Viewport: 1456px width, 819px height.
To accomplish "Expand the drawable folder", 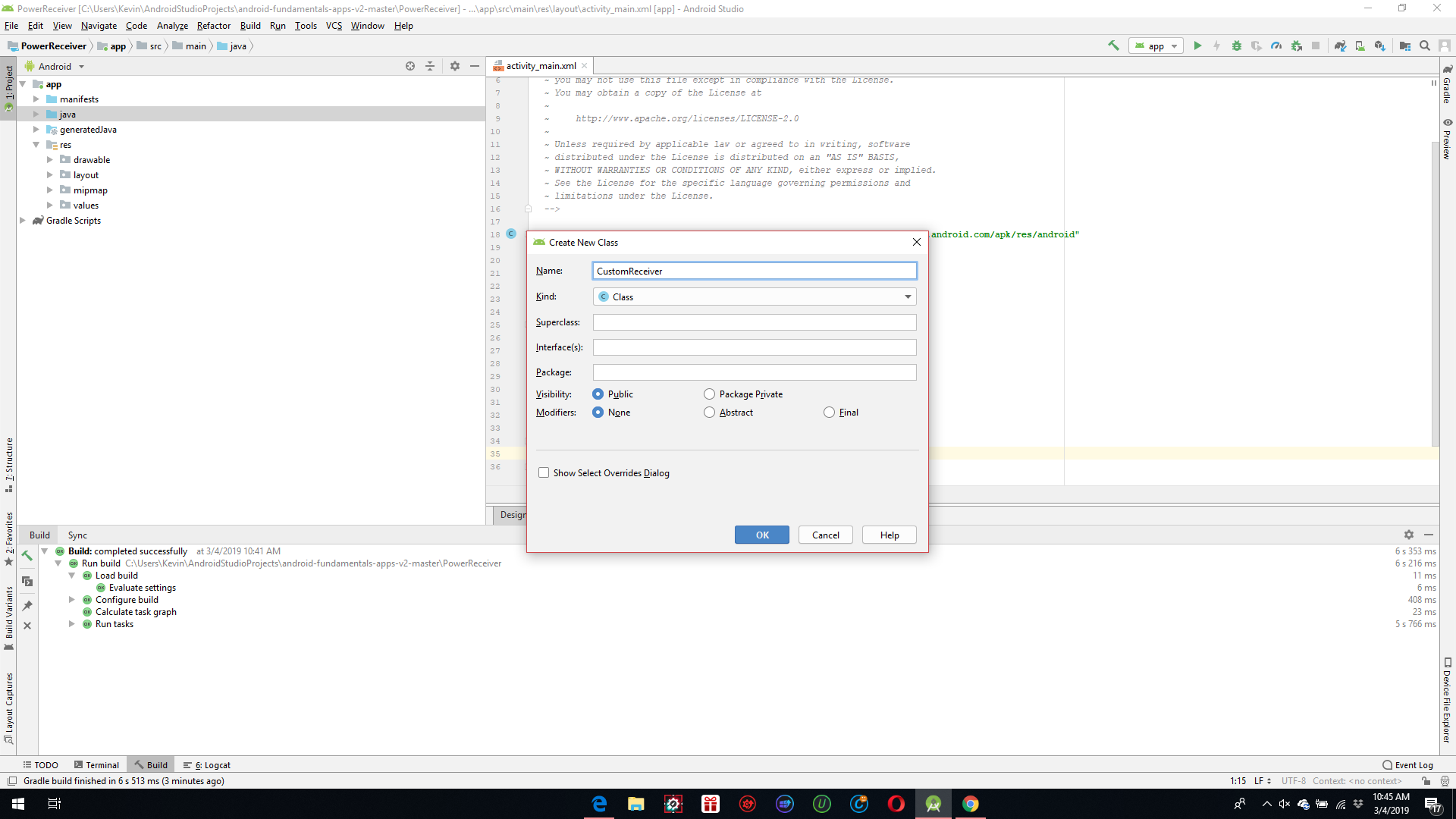I will [x=49, y=159].
